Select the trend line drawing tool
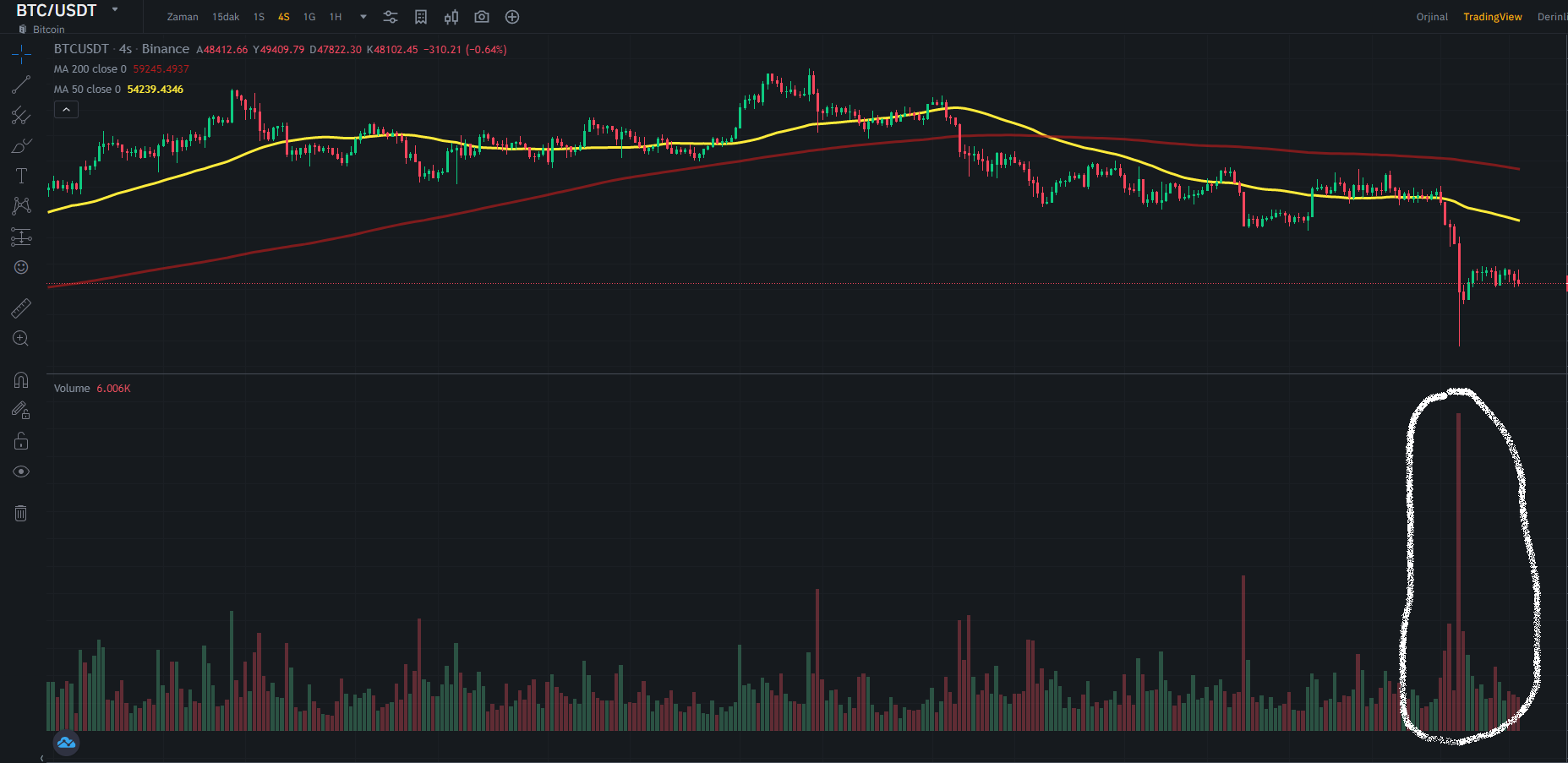This screenshot has height=763, width=1568. pyautogui.click(x=21, y=84)
